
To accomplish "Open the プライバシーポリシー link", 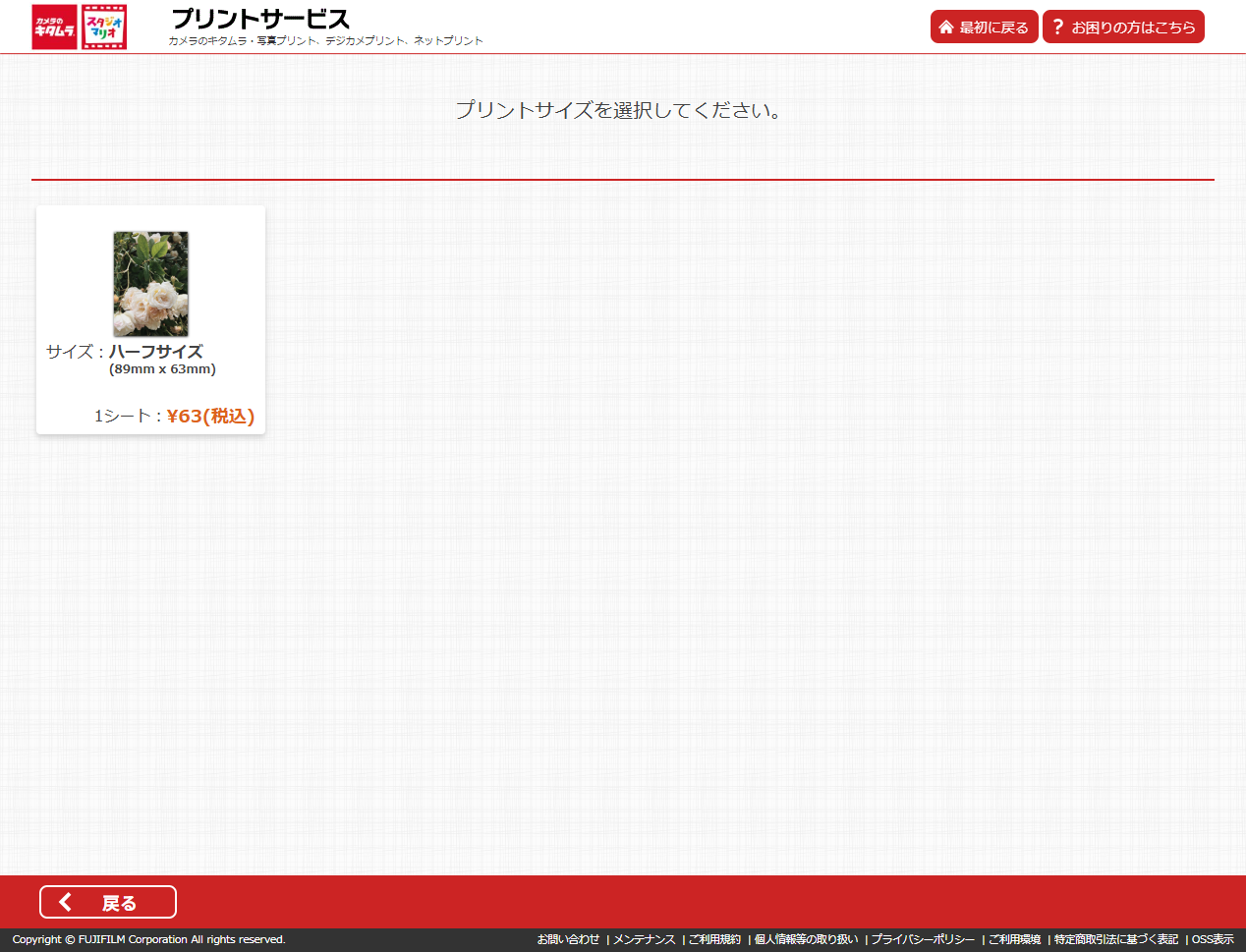I will [x=923, y=939].
